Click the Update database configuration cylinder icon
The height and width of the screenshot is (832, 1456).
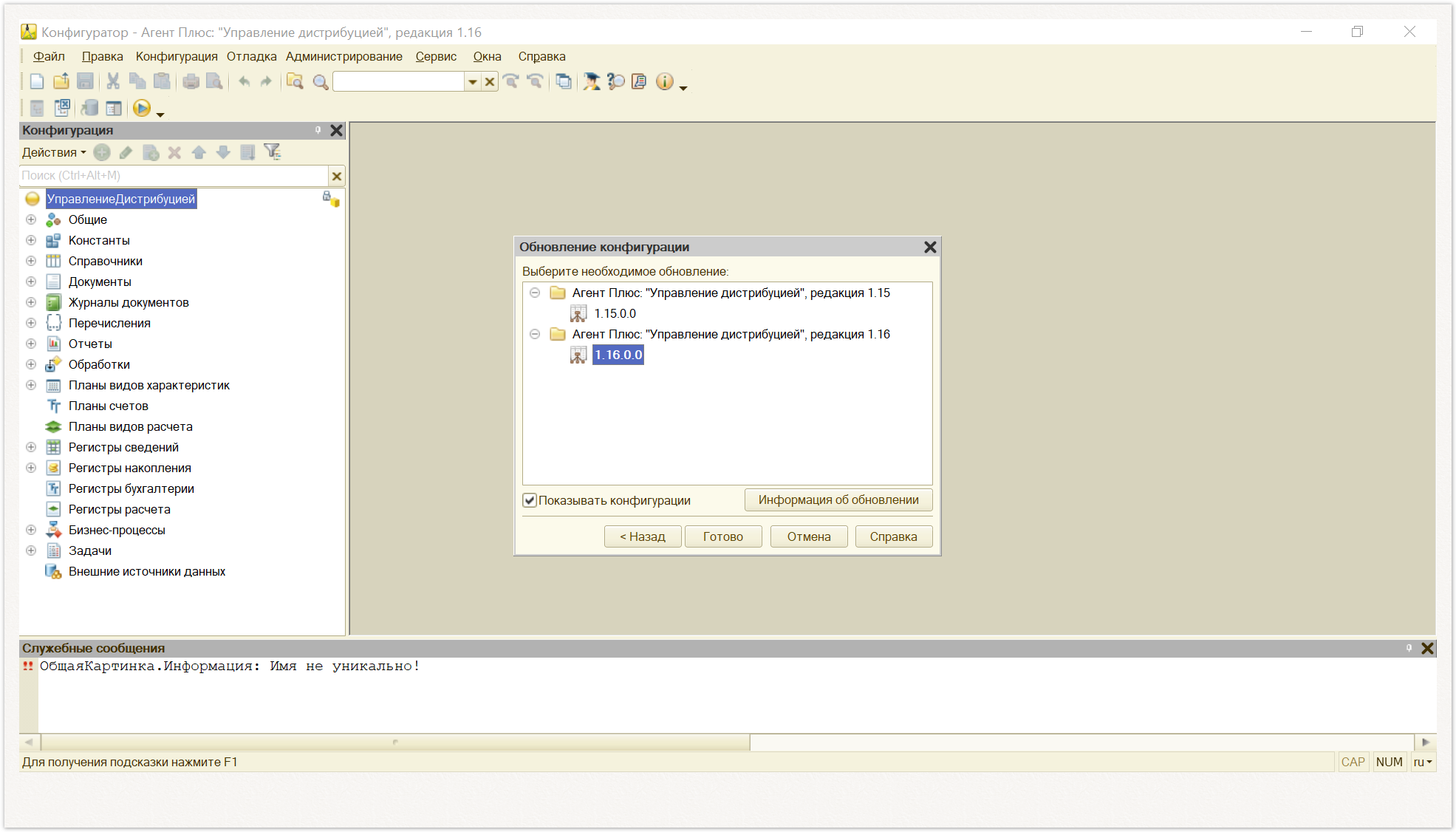point(89,109)
